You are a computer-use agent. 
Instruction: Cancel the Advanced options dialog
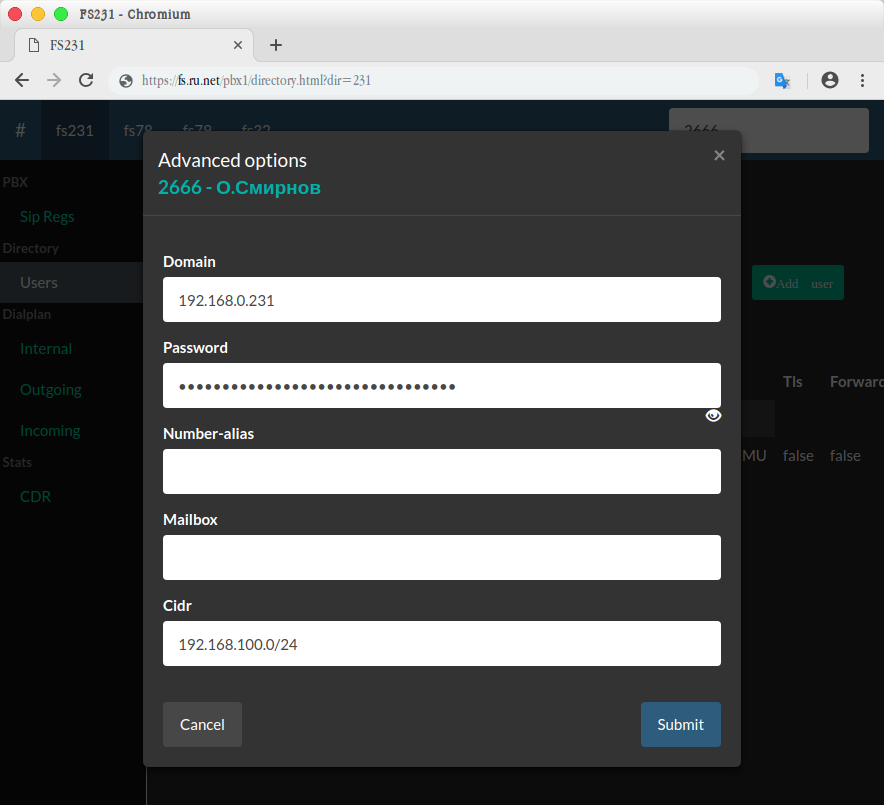[x=202, y=724]
